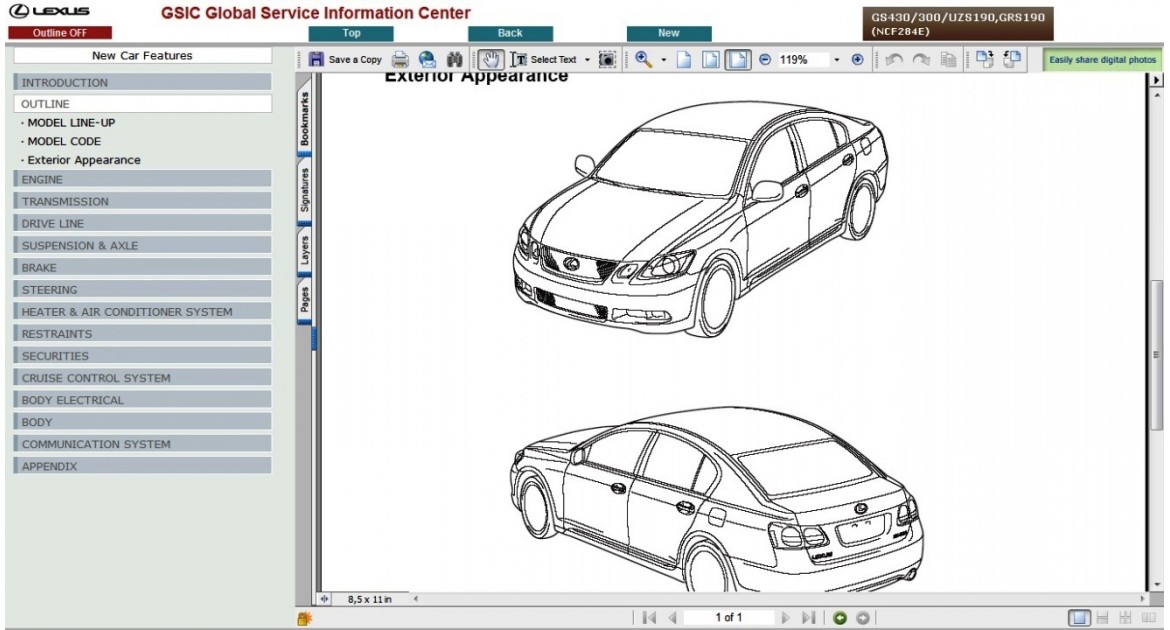Expand the INTRODUCTION section

(x=142, y=82)
